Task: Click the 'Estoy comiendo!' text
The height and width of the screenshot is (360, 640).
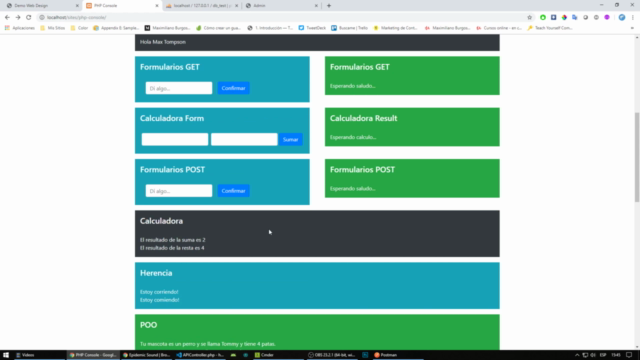Action: point(160,300)
